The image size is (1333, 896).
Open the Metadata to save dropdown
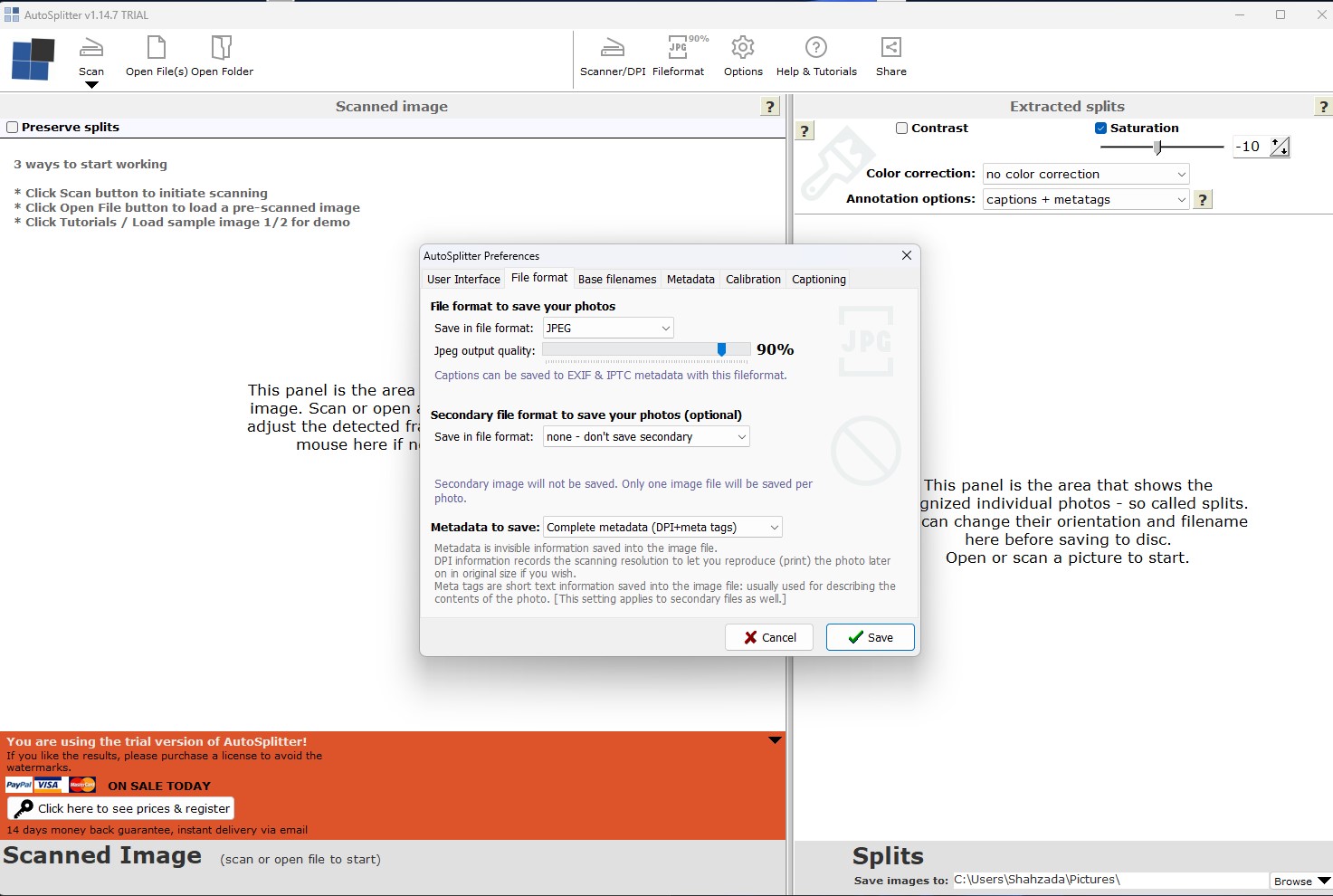[x=662, y=527]
